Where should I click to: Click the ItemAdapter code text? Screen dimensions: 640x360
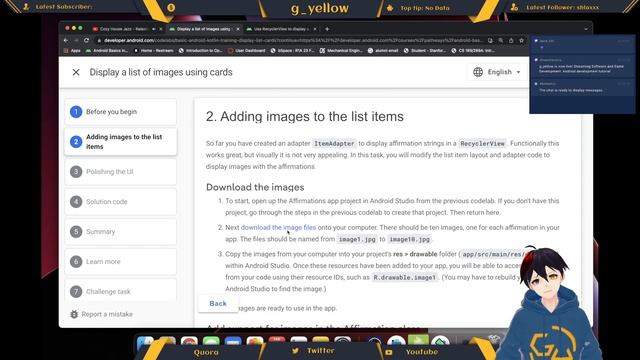[334, 144]
